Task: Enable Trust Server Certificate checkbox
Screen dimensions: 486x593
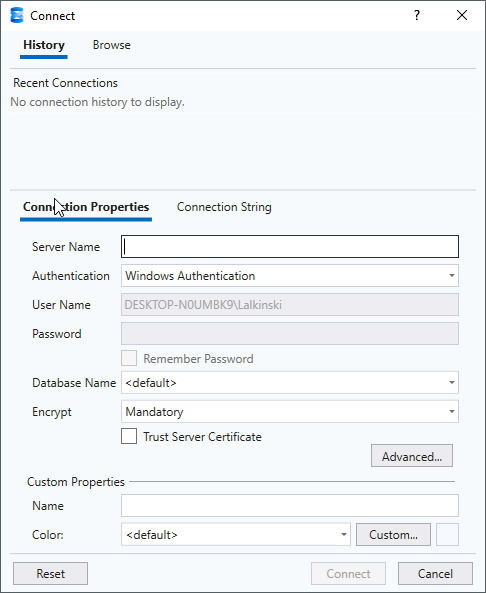Action: 129,436
